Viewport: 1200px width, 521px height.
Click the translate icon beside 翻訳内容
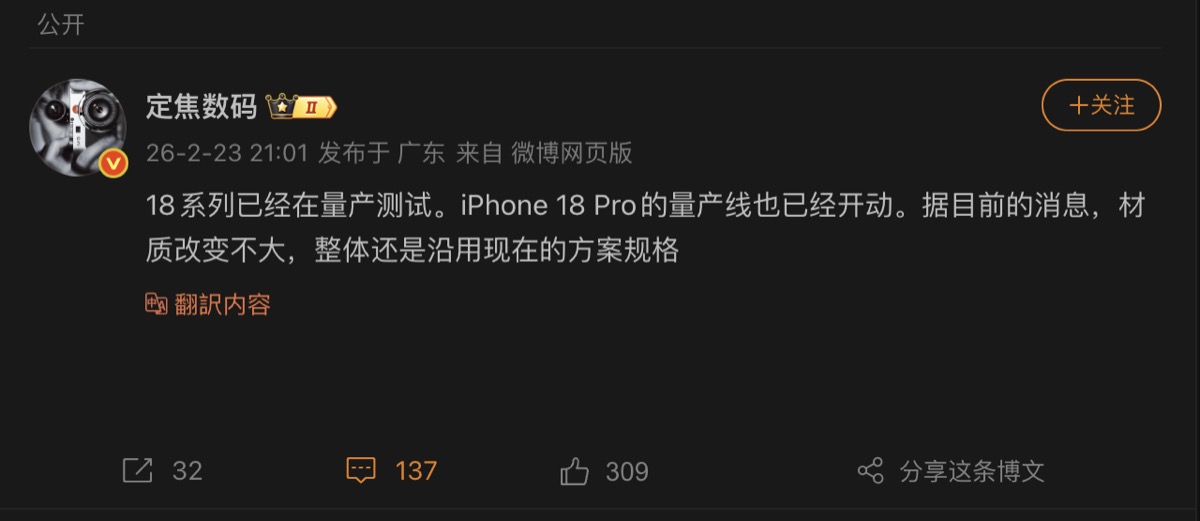156,305
